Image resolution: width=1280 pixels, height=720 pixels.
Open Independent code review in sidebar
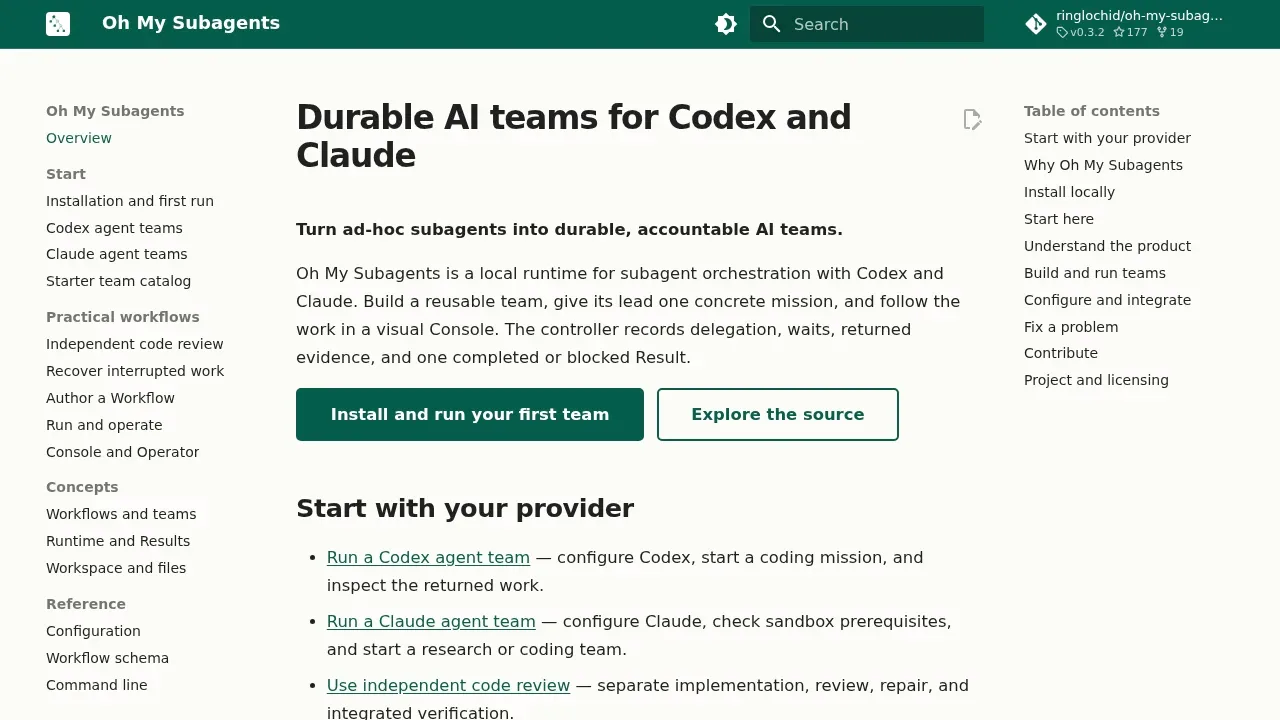(135, 344)
